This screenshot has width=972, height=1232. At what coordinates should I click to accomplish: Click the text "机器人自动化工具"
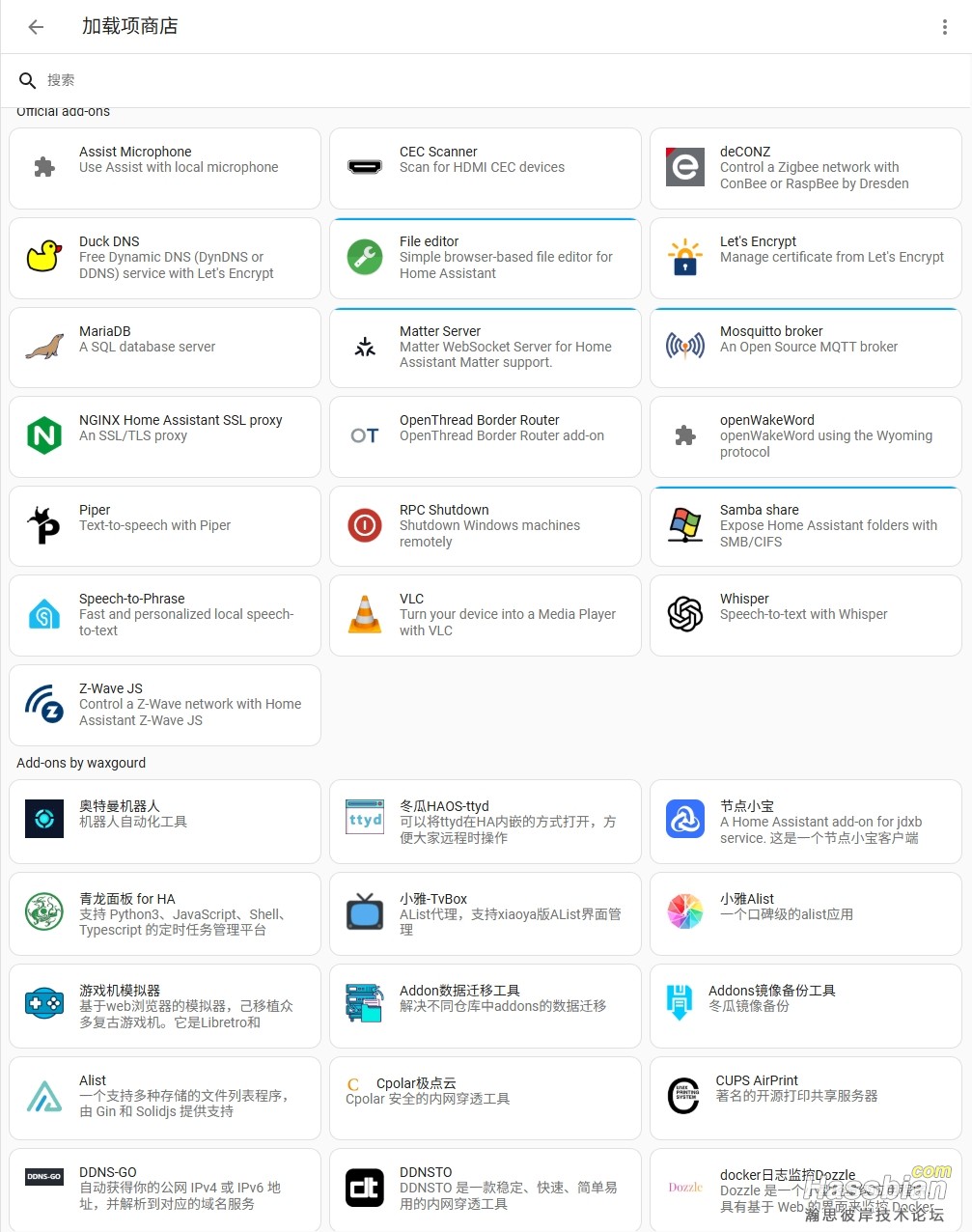pos(133,822)
